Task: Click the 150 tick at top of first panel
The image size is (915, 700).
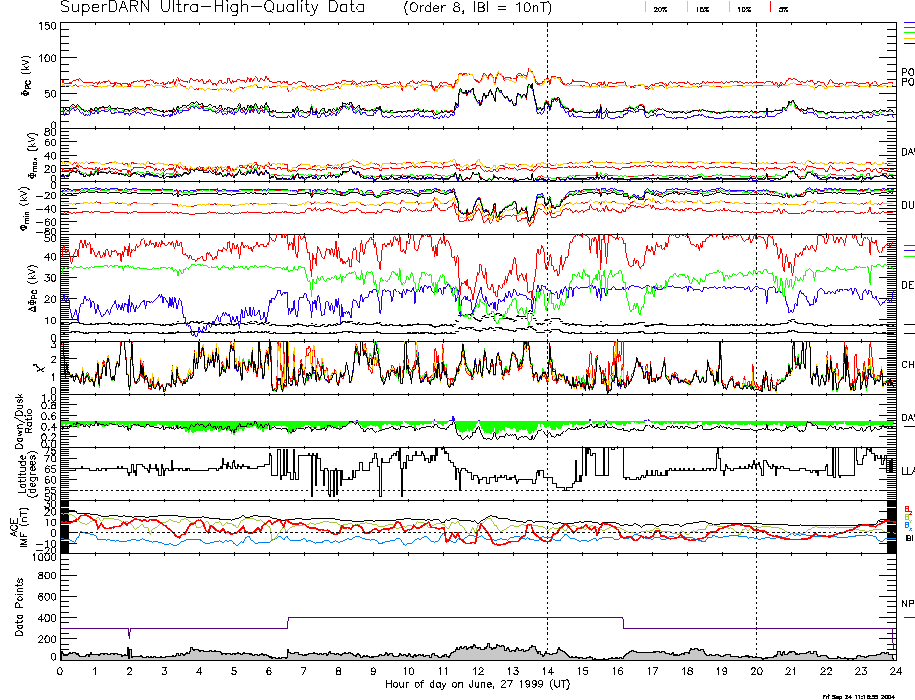Action: point(47,27)
